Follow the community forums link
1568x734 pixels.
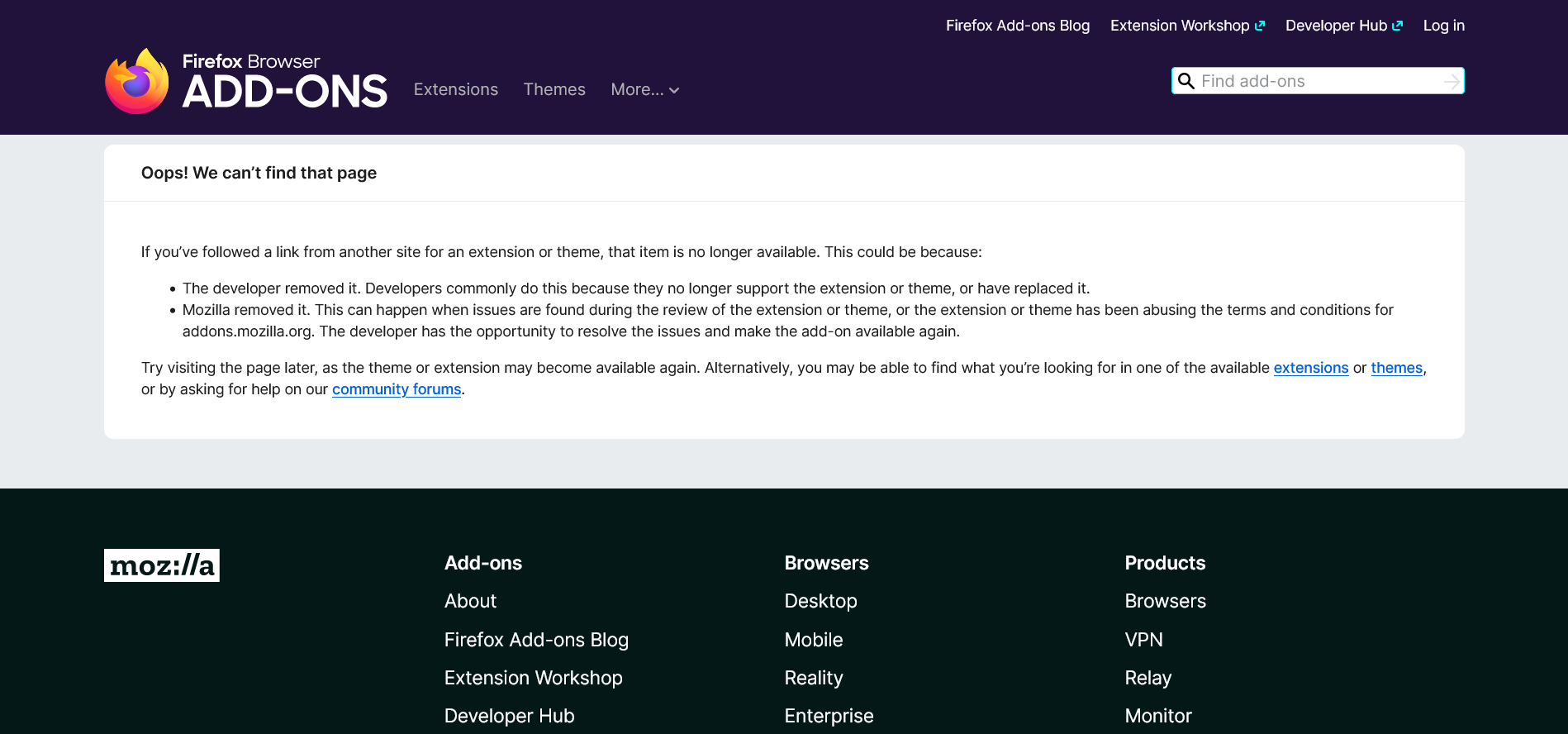pos(397,389)
